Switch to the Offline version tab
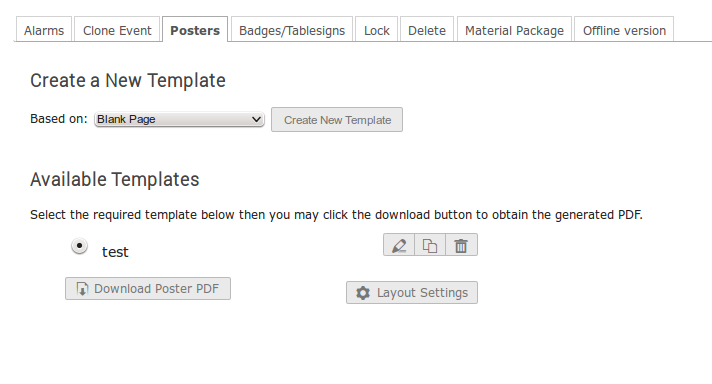This screenshot has height=384, width=712. pyautogui.click(x=624, y=30)
